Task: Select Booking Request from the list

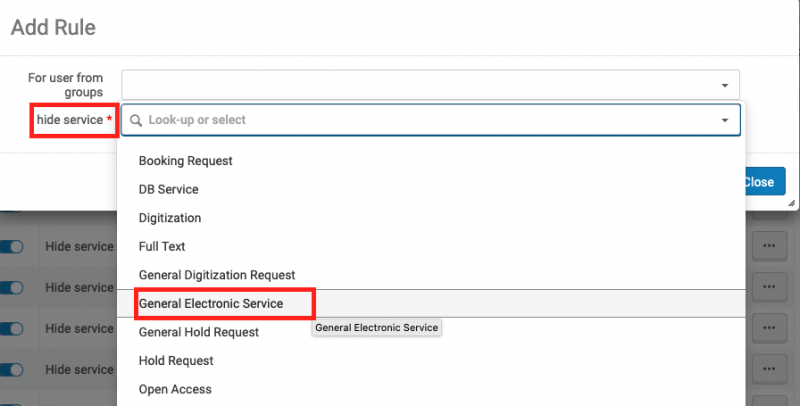Action: 185,160
